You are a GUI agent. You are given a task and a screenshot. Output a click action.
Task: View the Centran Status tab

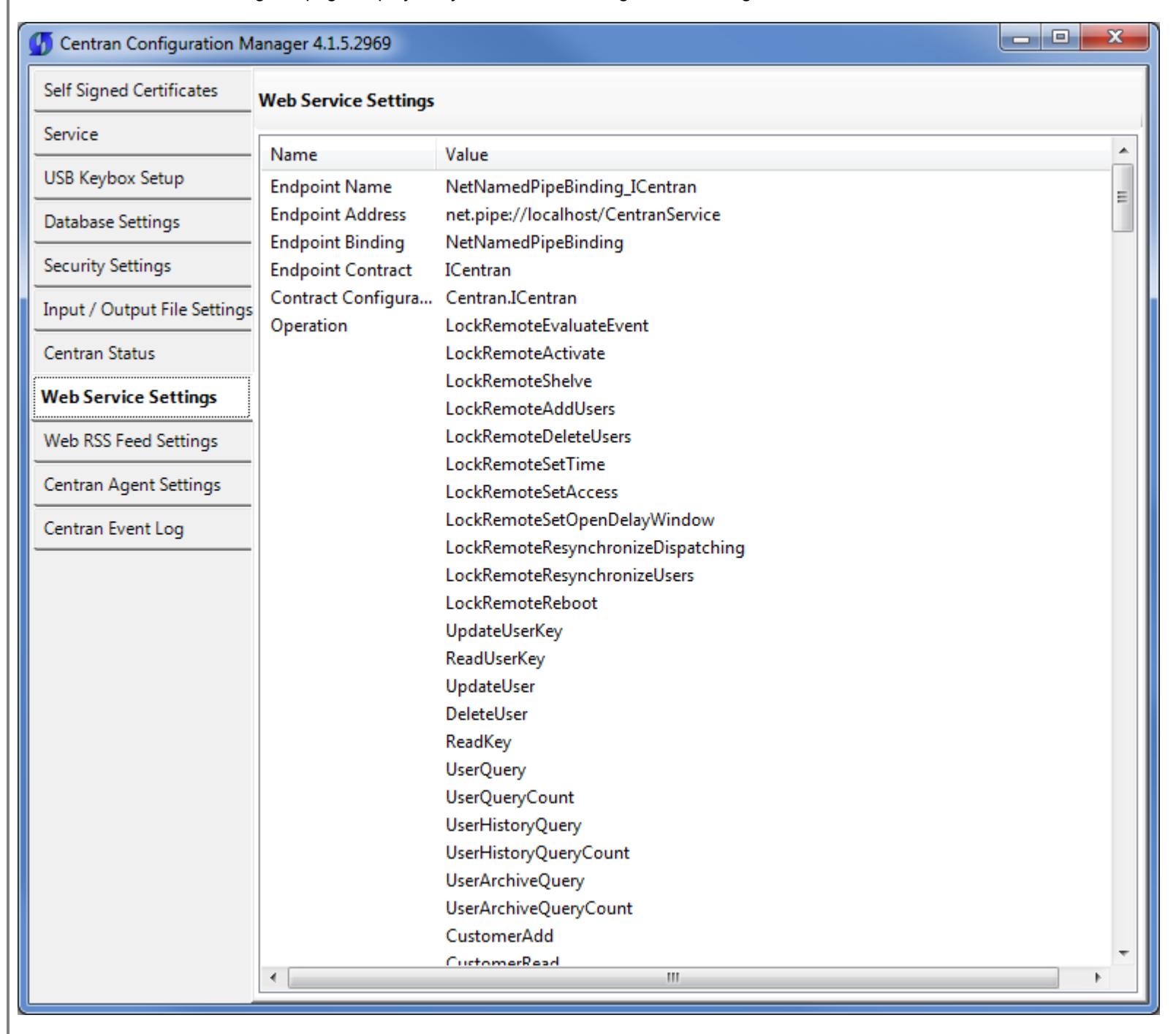(x=143, y=354)
